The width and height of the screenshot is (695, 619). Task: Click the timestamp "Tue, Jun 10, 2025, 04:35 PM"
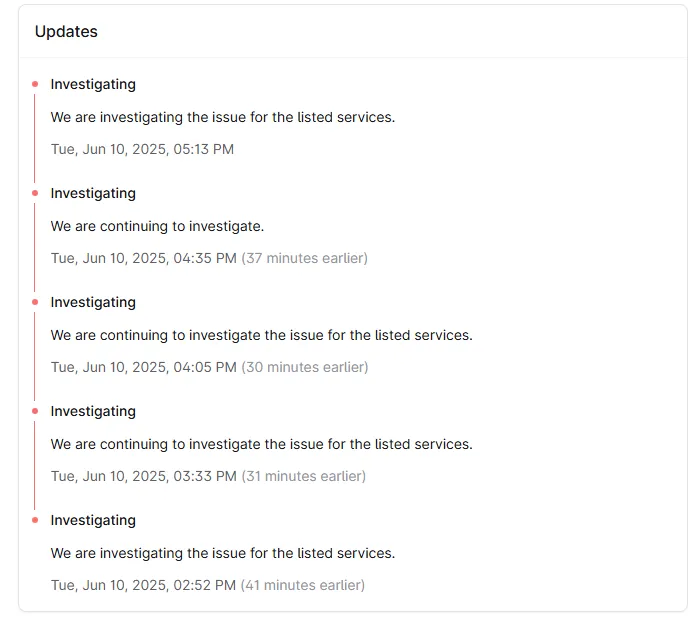click(x=143, y=258)
